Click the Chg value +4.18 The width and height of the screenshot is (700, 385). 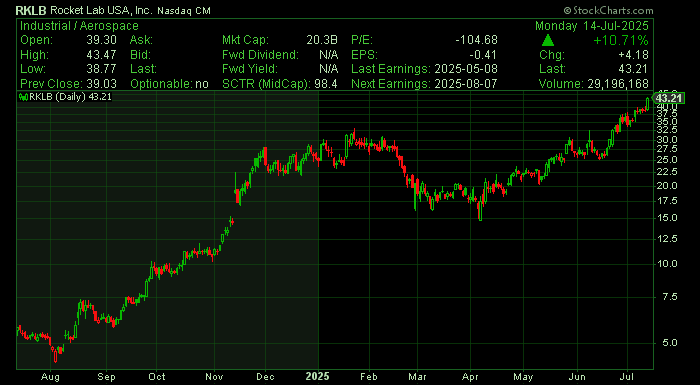click(x=633, y=55)
